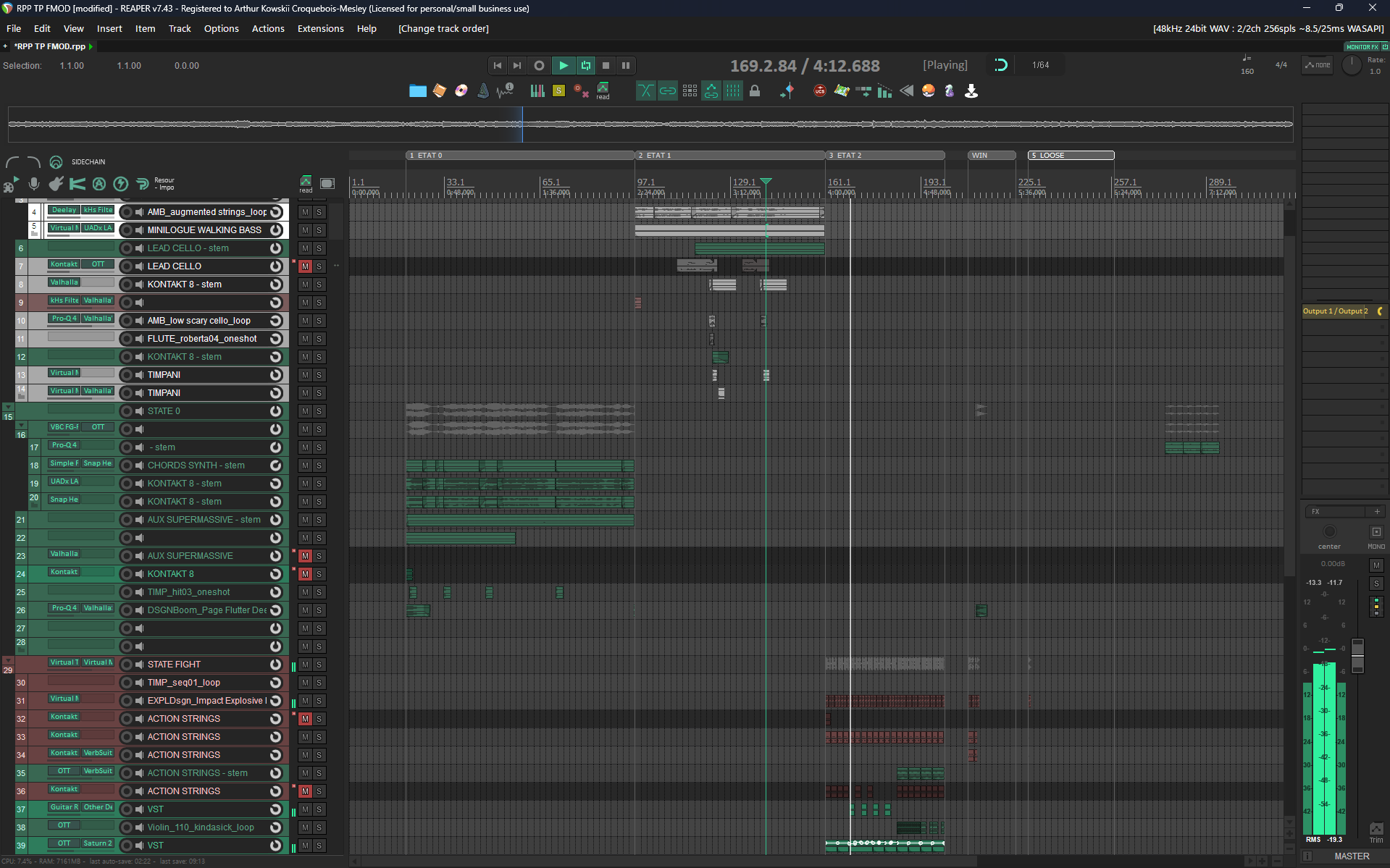This screenshot has height=868, width=1390.
Task: Click the guitar icon above the track list
Action: (56, 184)
